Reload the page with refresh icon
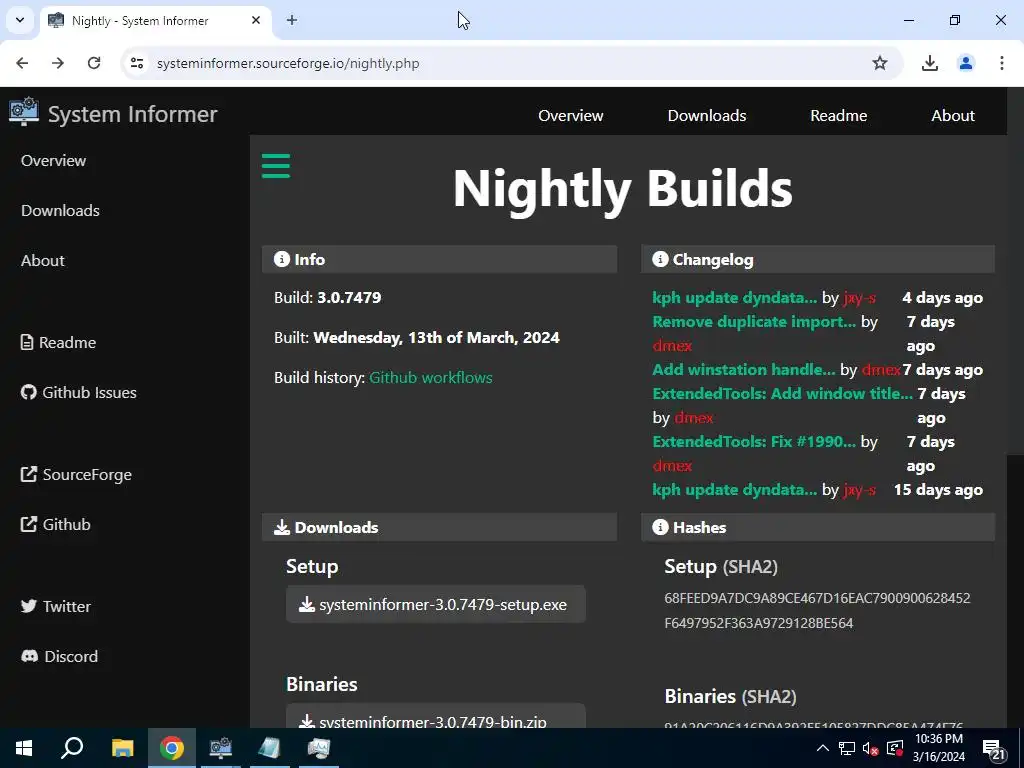The width and height of the screenshot is (1024, 768). pos(94,63)
